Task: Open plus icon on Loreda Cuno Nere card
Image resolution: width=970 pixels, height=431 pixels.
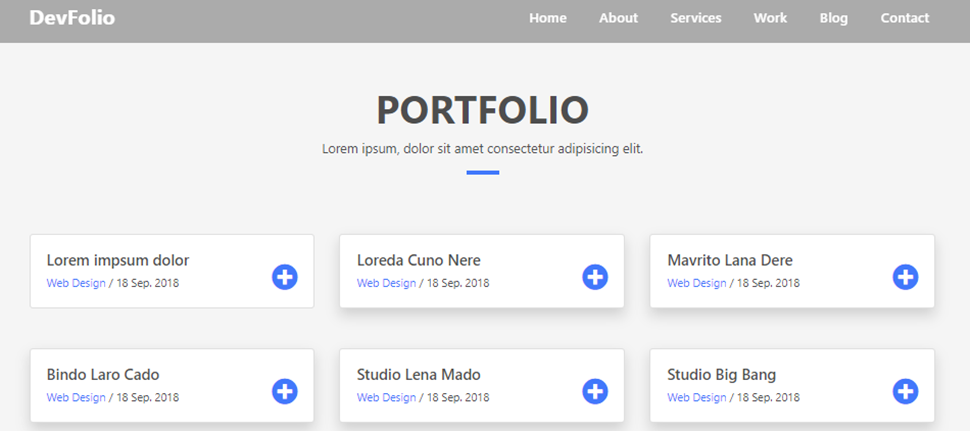Action: (595, 277)
